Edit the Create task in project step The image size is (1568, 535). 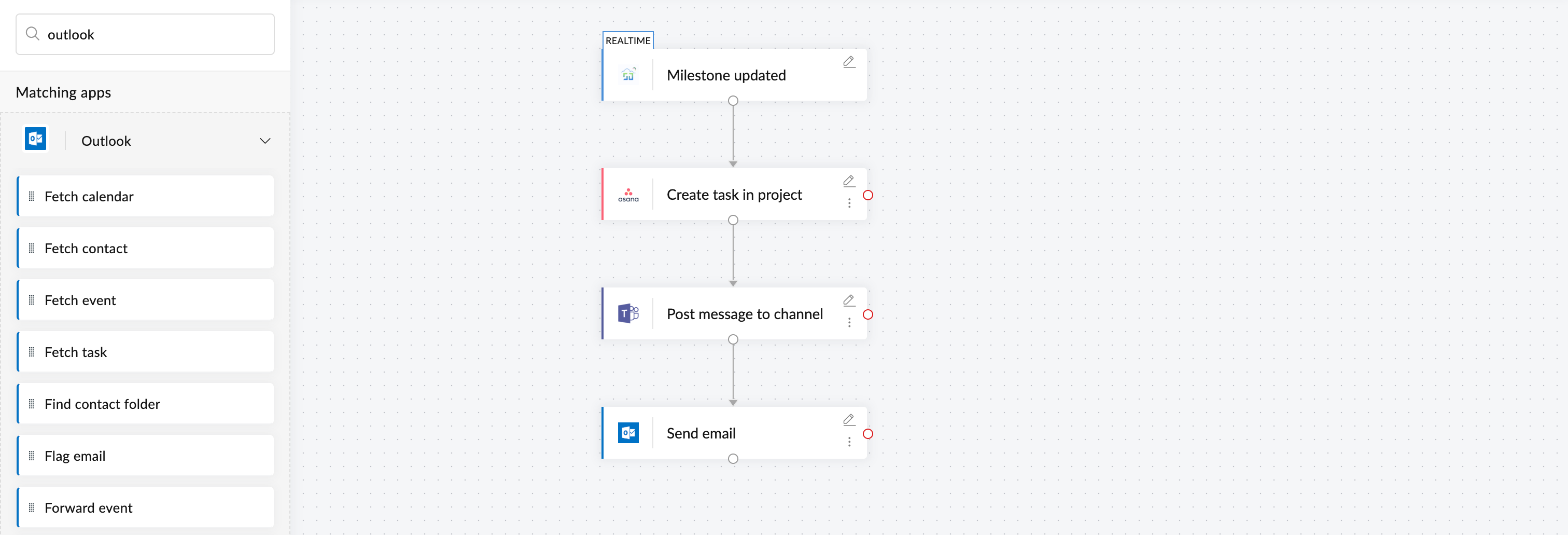[848, 181]
